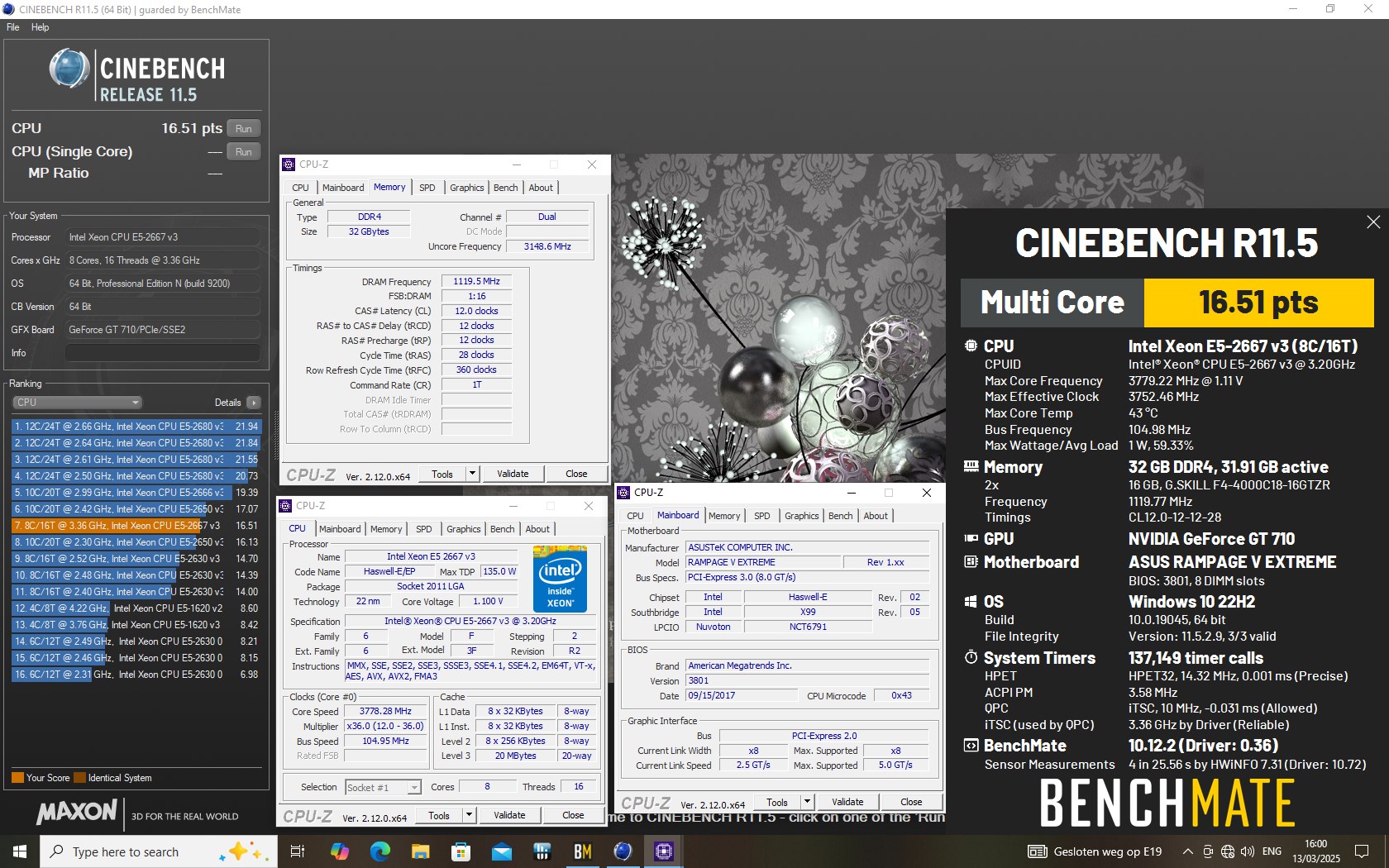Click the BenchMate Memory module icon

pos(971,466)
